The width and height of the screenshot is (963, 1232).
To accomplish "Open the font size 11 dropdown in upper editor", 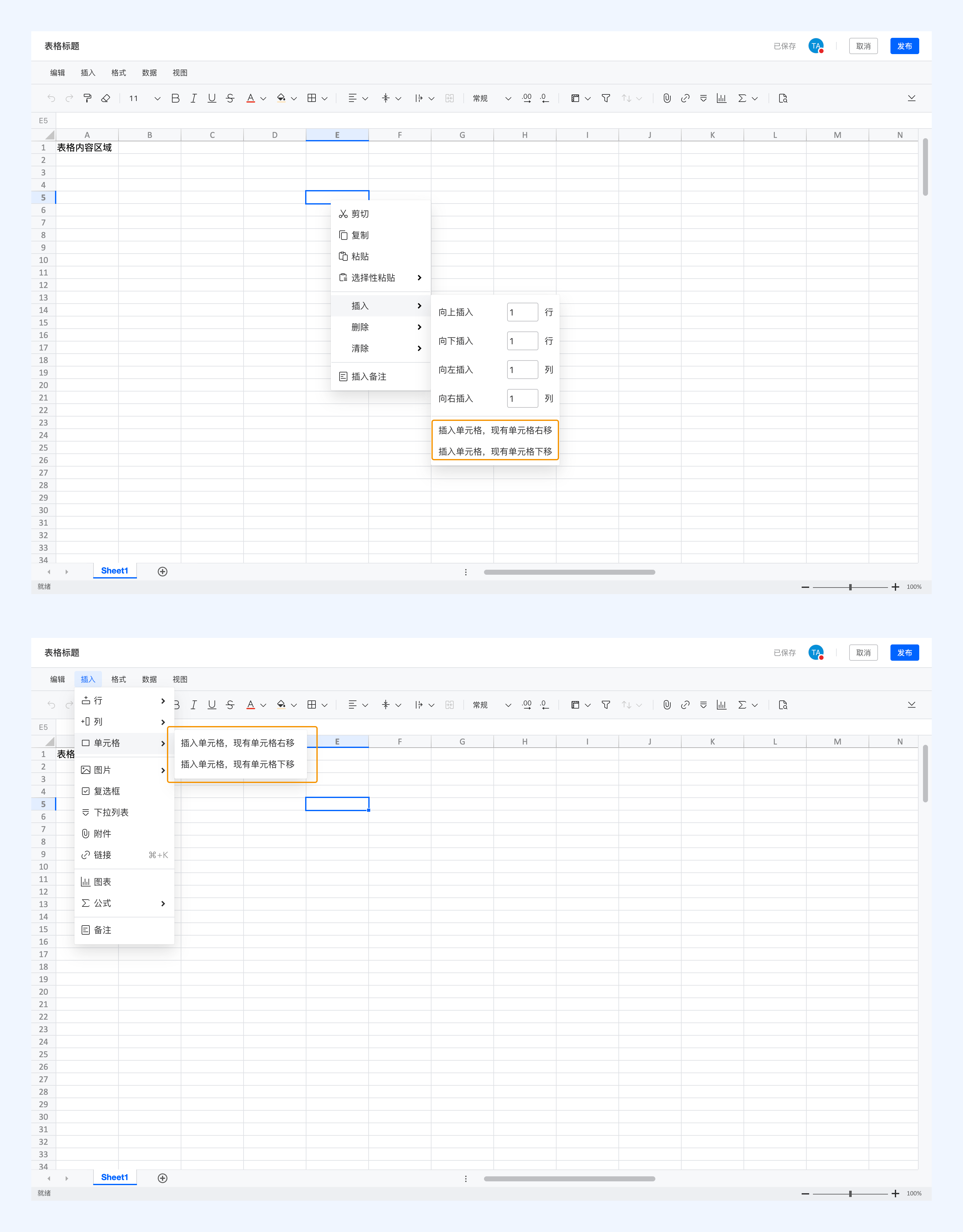I will point(144,98).
